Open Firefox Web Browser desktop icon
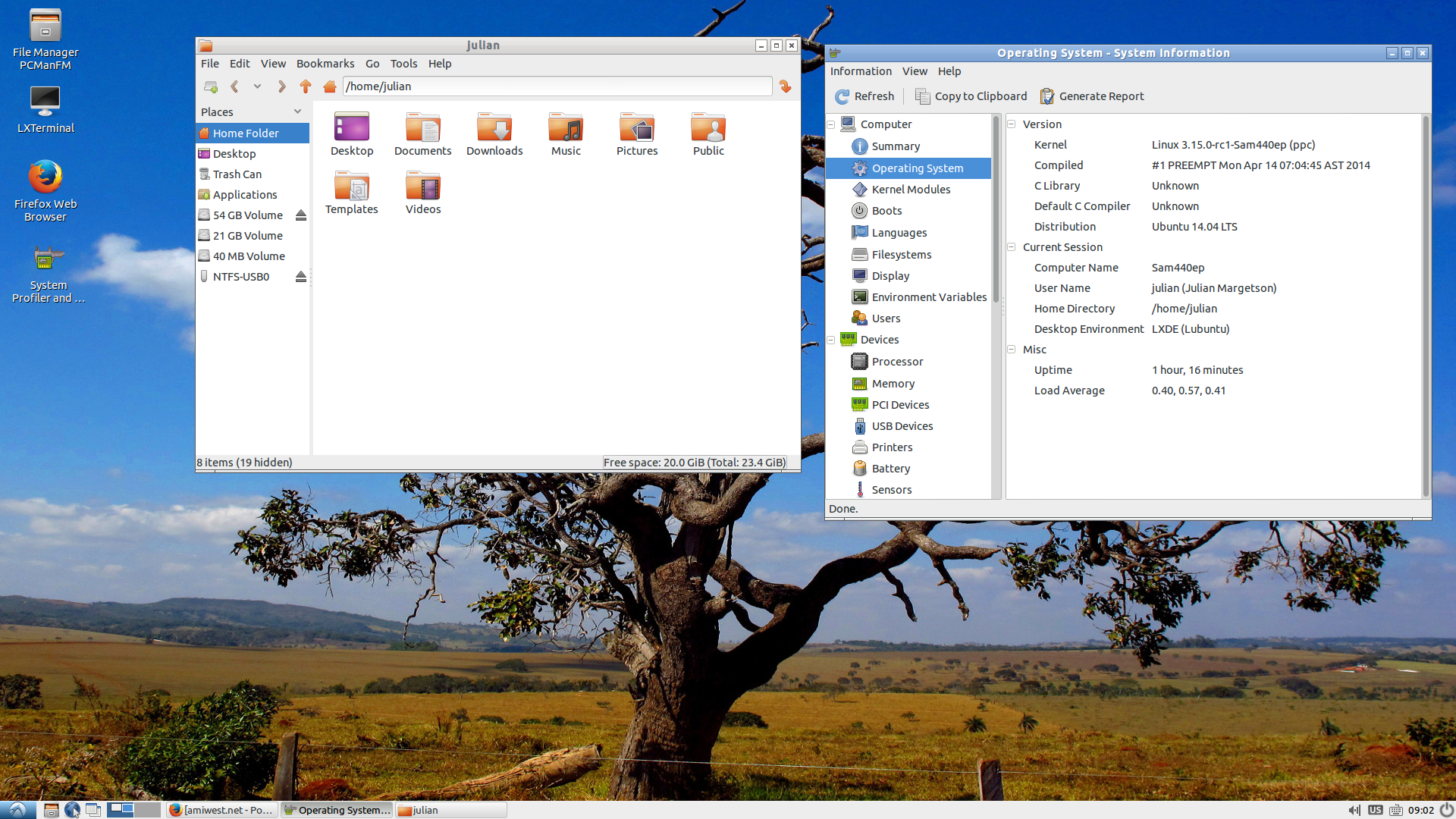This screenshot has width=1456, height=819. [45, 177]
